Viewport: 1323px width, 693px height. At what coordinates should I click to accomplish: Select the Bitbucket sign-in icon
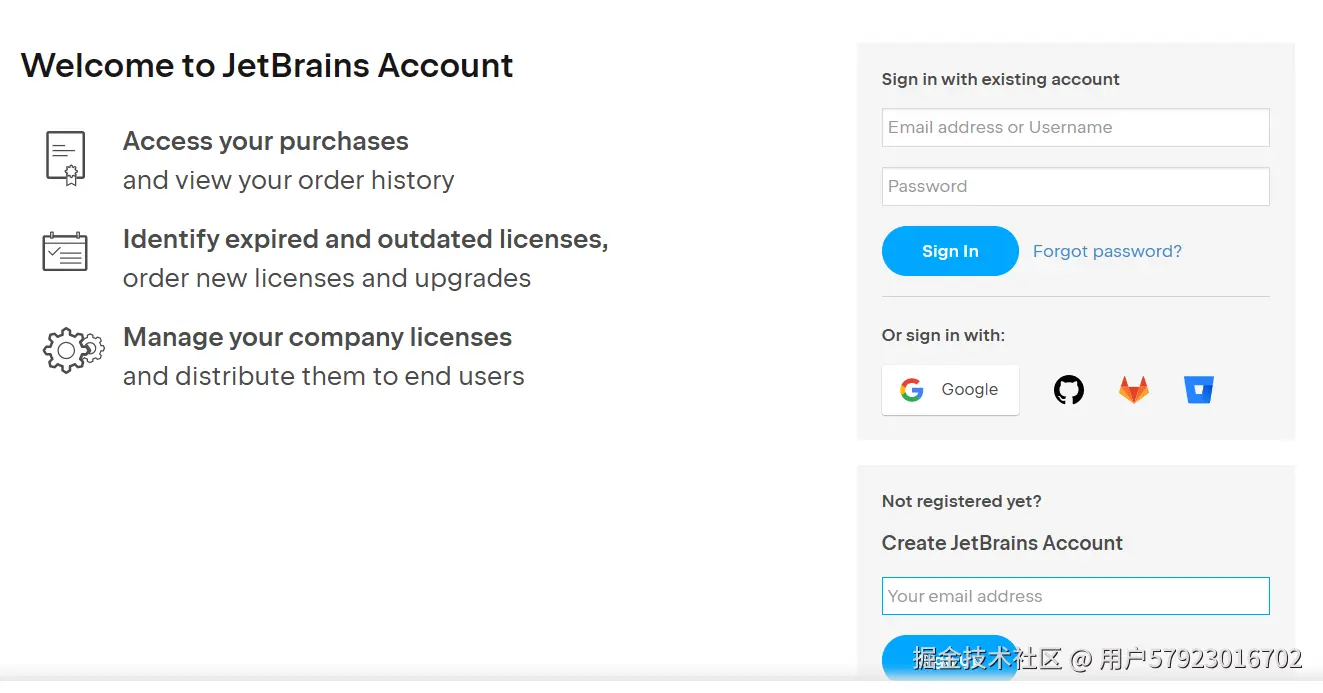[x=1198, y=390]
